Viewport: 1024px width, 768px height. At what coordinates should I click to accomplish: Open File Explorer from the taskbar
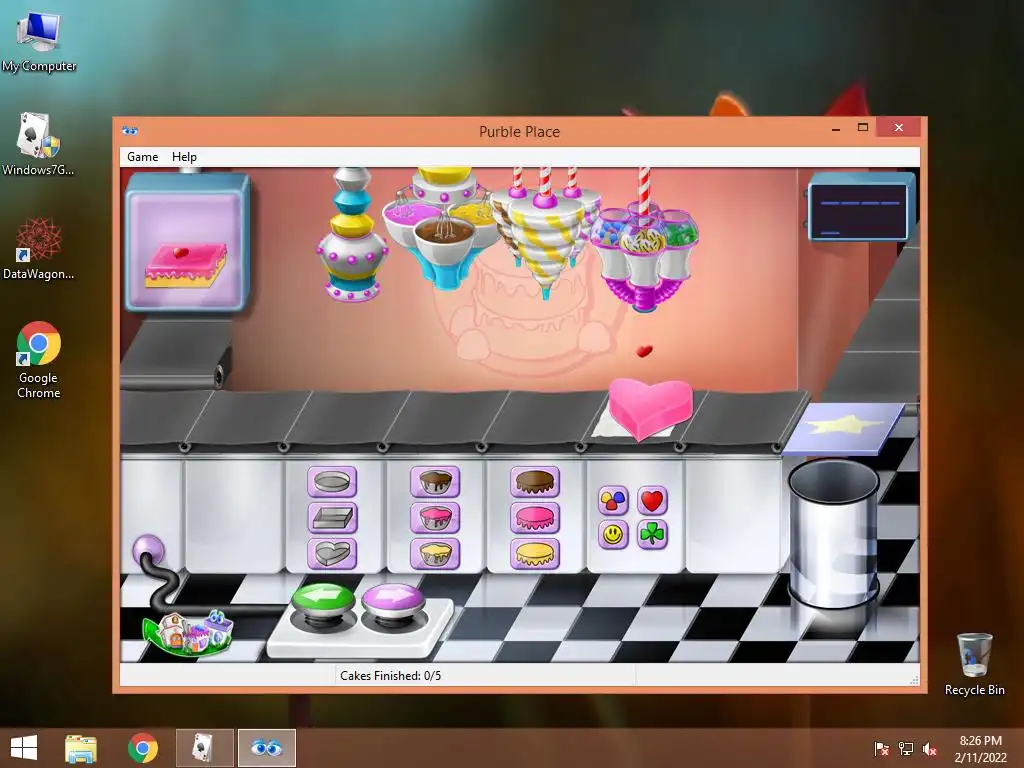(81, 748)
